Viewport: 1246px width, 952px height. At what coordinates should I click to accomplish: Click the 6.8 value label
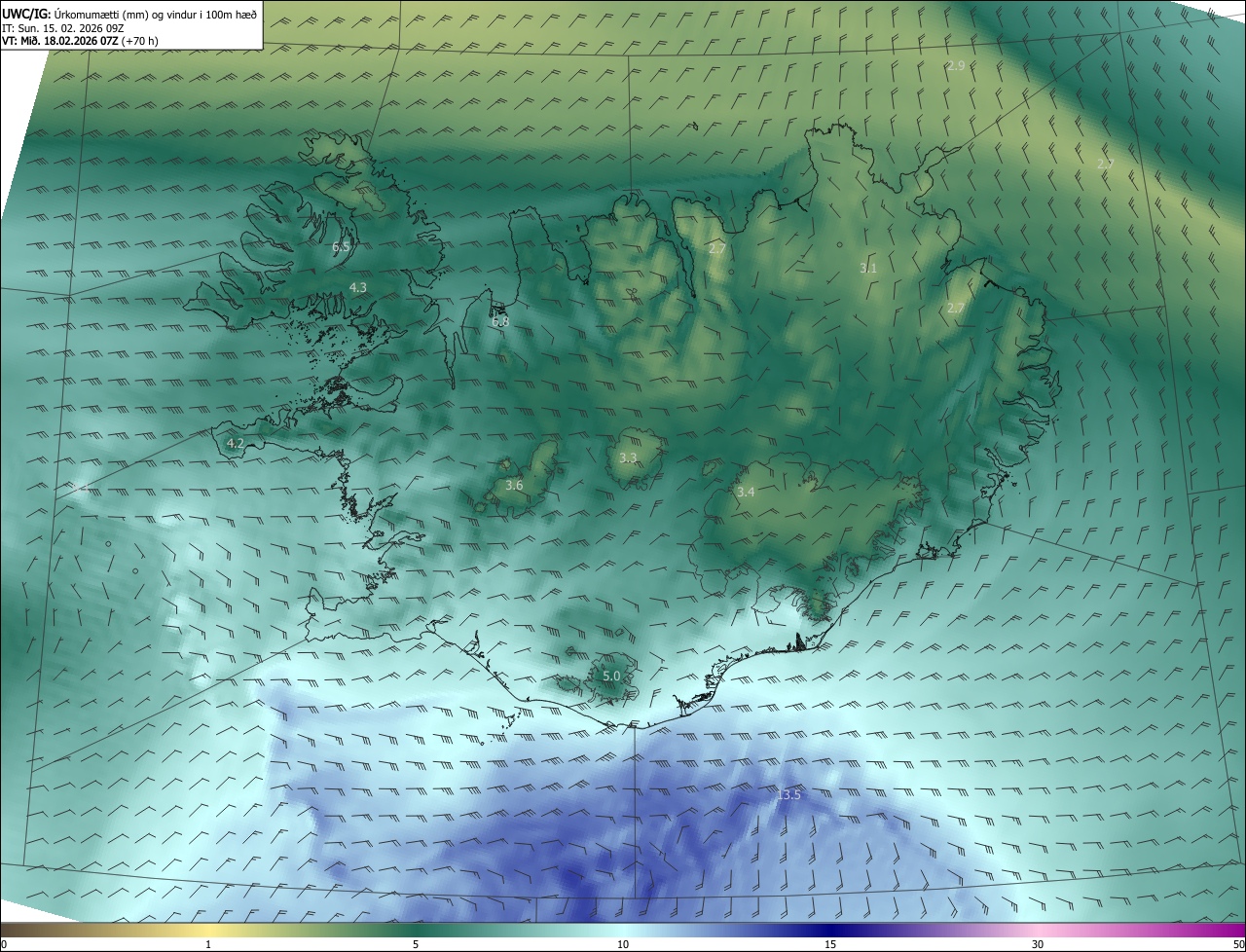tap(500, 321)
